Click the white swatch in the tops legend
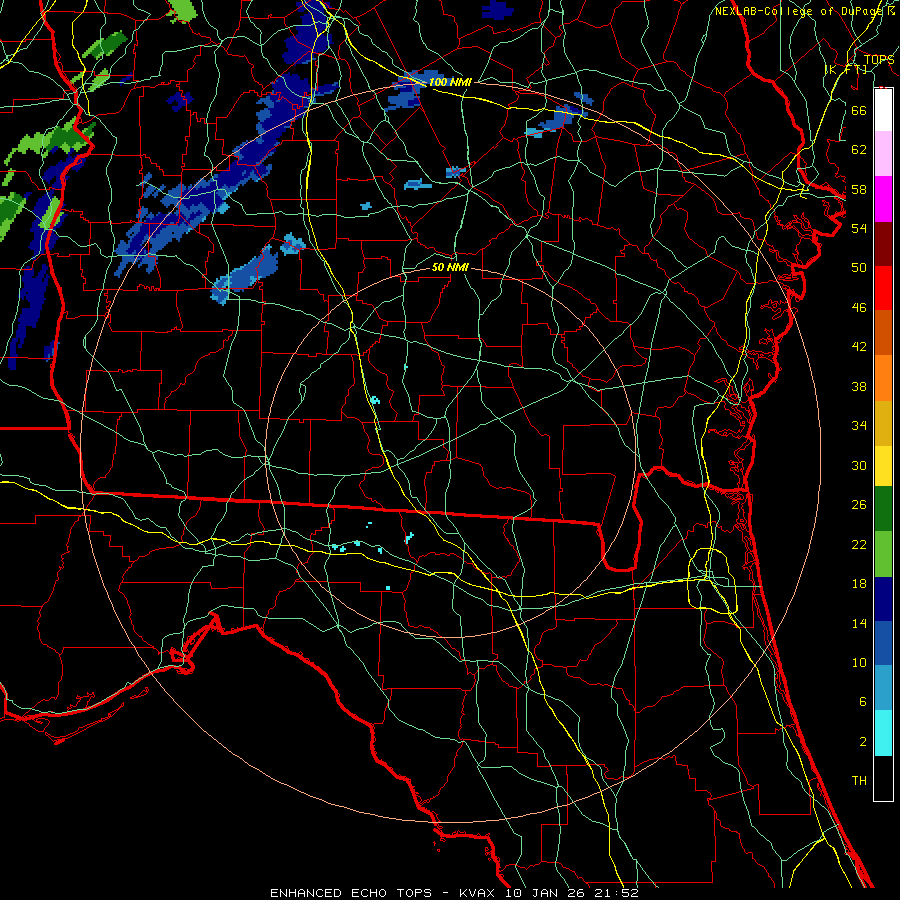900x900 pixels. coord(883,110)
